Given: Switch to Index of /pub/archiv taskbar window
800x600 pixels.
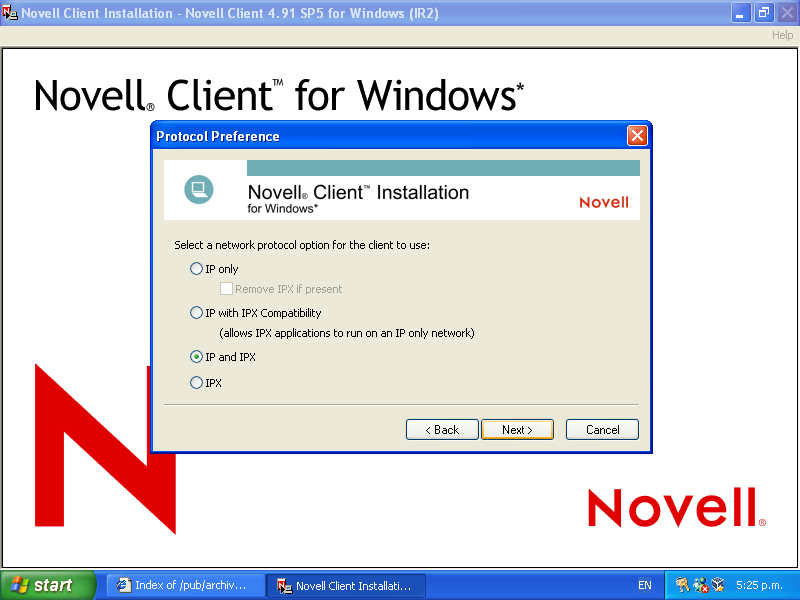Looking at the screenshot, I should (185, 585).
